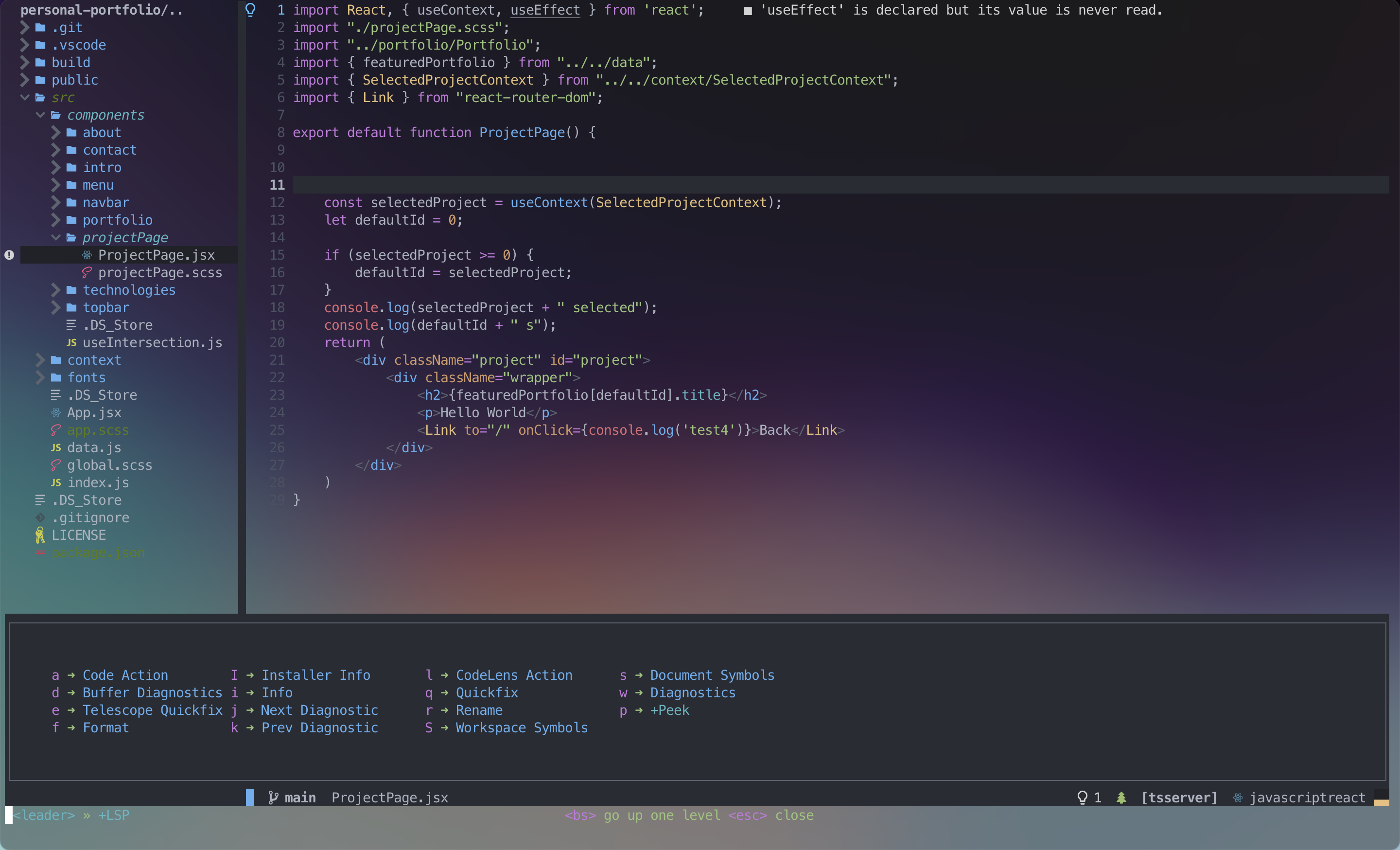
Task: Click the JS icon next to useIntersection.js
Action: [x=71, y=343]
